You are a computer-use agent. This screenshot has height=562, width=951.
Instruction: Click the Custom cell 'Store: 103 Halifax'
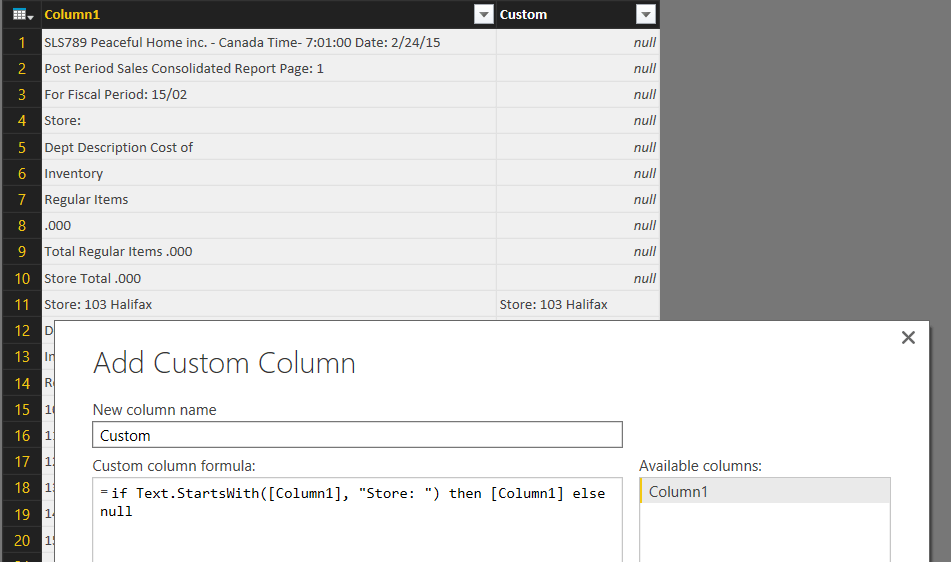pyautogui.click(x=577, y=304)
